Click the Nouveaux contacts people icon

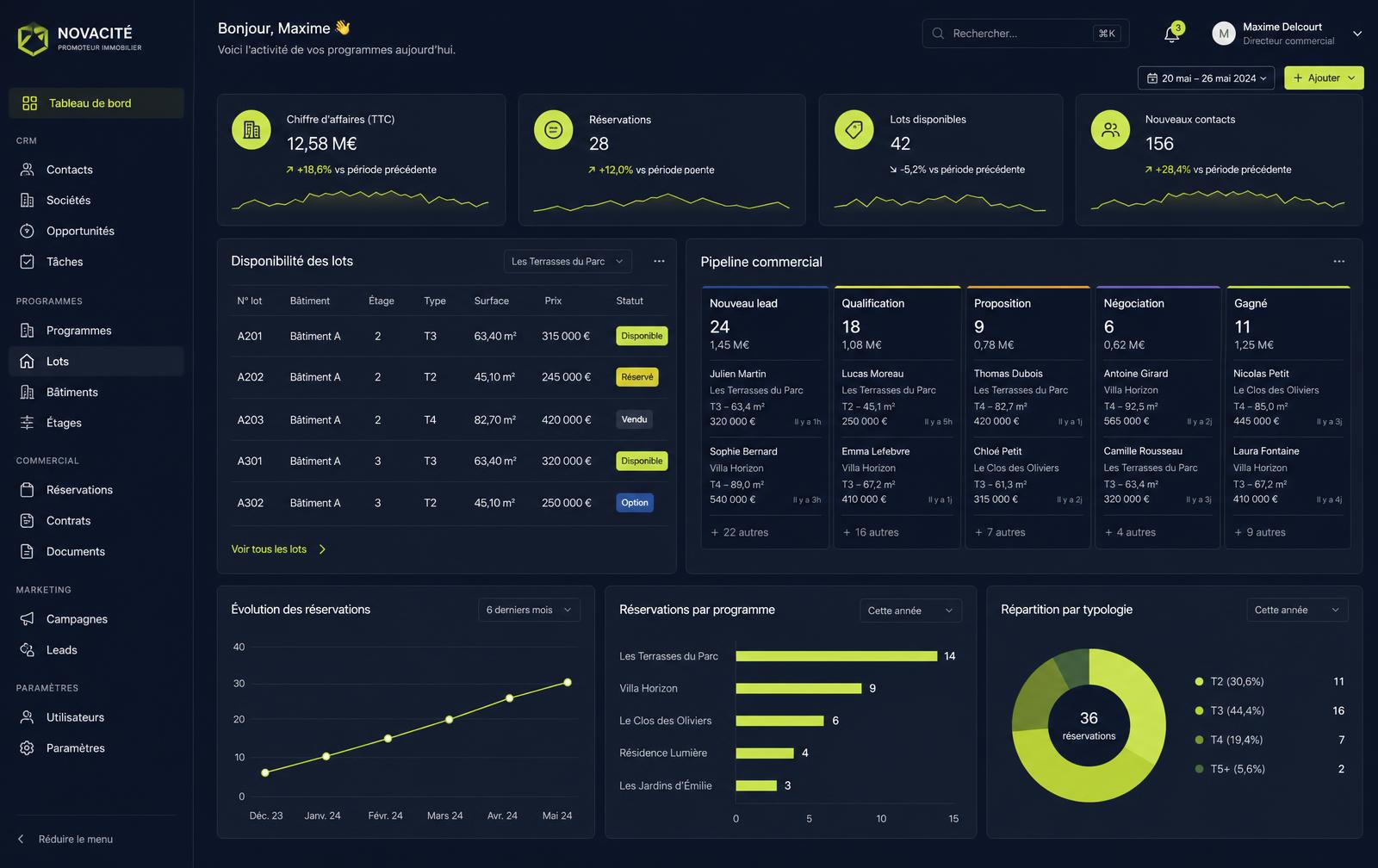click(1111, 130)
